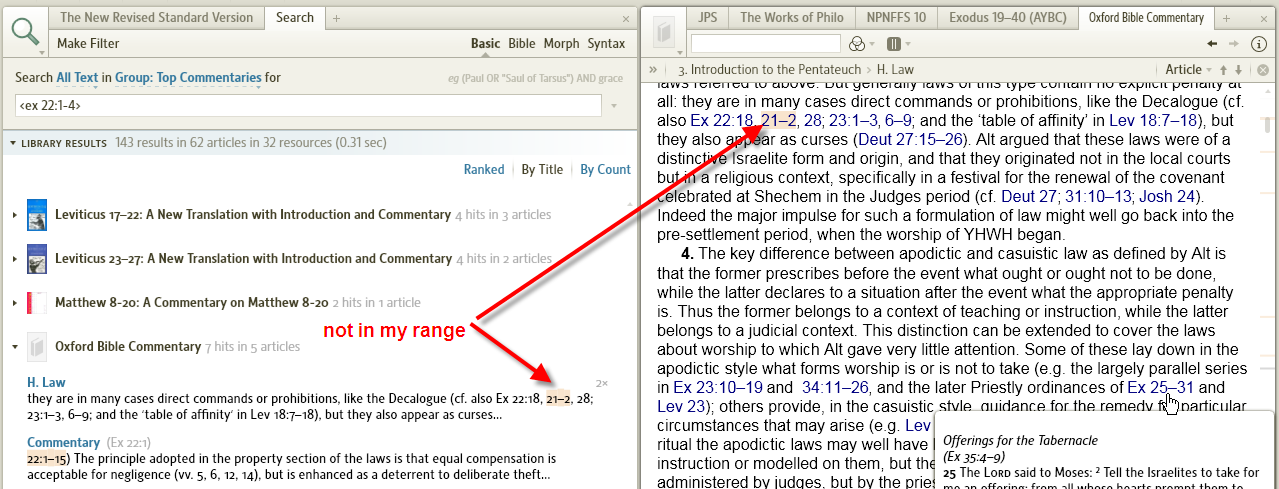The width and height of the screenshot is (1279, 489).
Task: Select the Basic search type
Action: (x=486, y=43)
